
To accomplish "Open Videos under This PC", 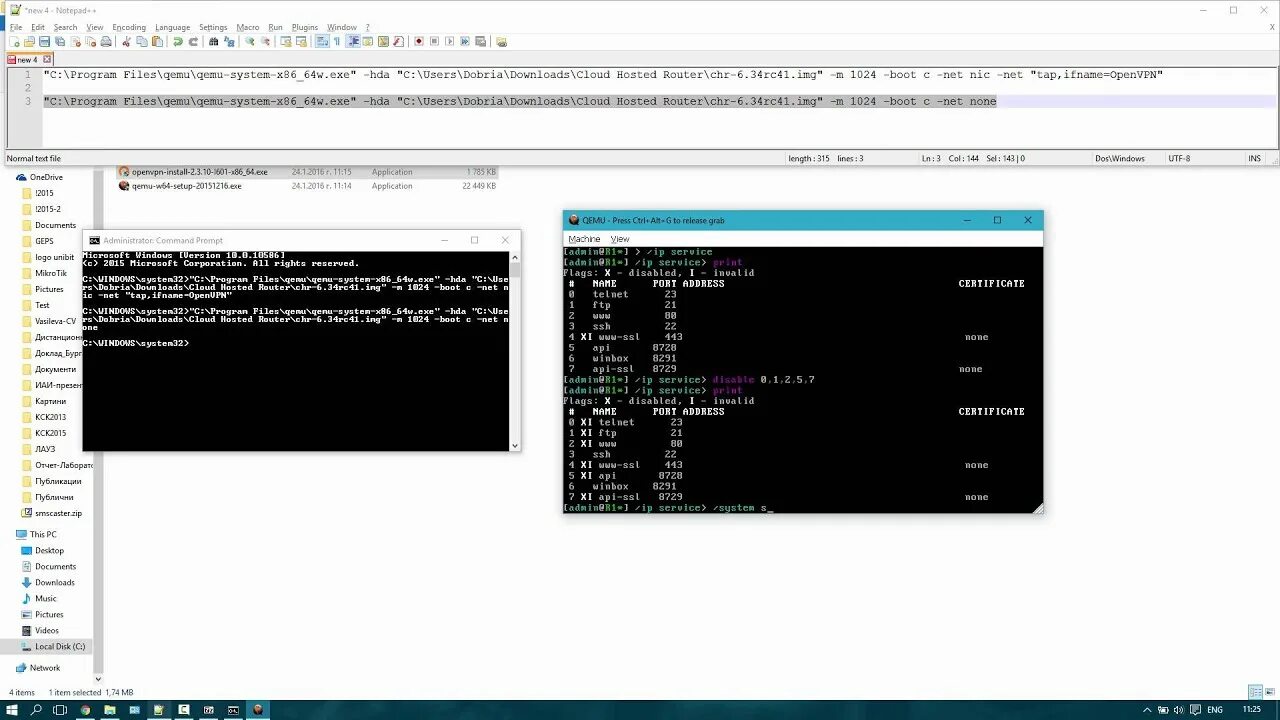I will point(47,630).
